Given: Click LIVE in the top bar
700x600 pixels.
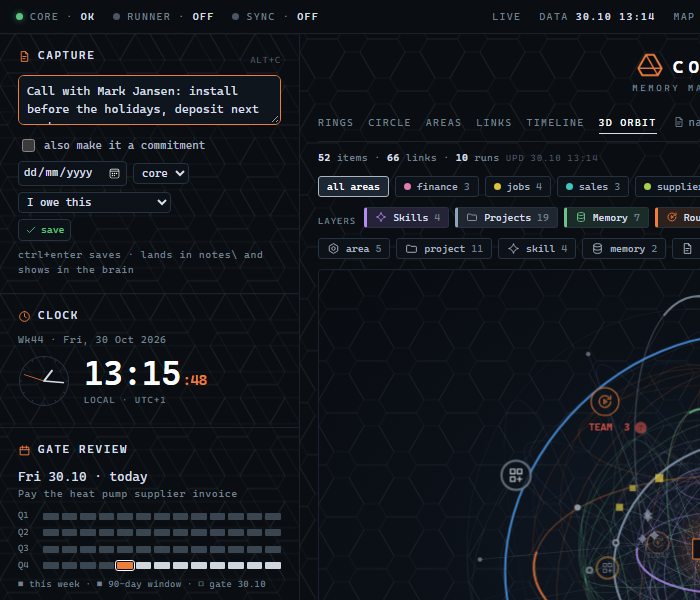Looking at the screenshot, I should 506,17.
